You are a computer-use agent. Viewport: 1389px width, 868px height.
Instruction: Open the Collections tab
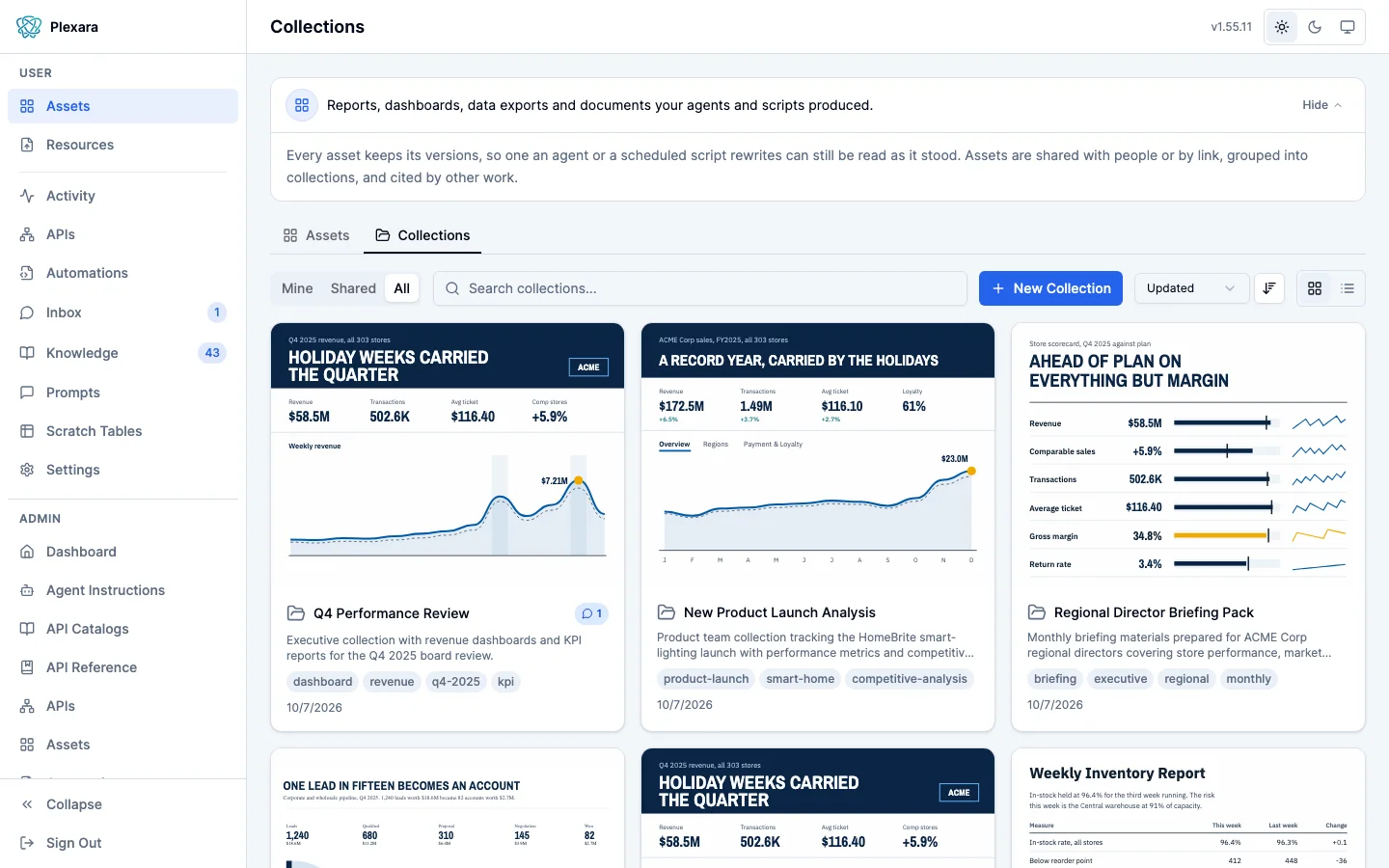[422, 235]
